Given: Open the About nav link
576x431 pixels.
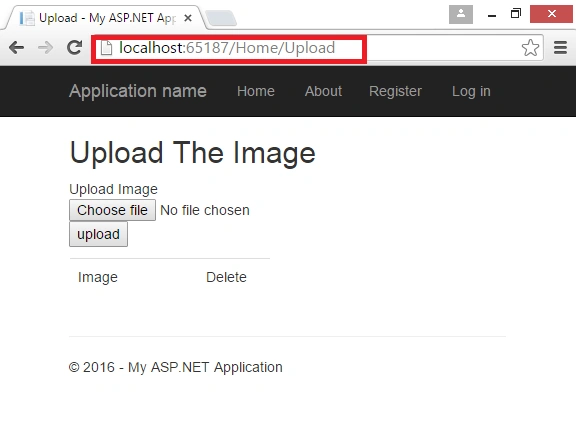Looking at the screenshot, I should point(323,91).
